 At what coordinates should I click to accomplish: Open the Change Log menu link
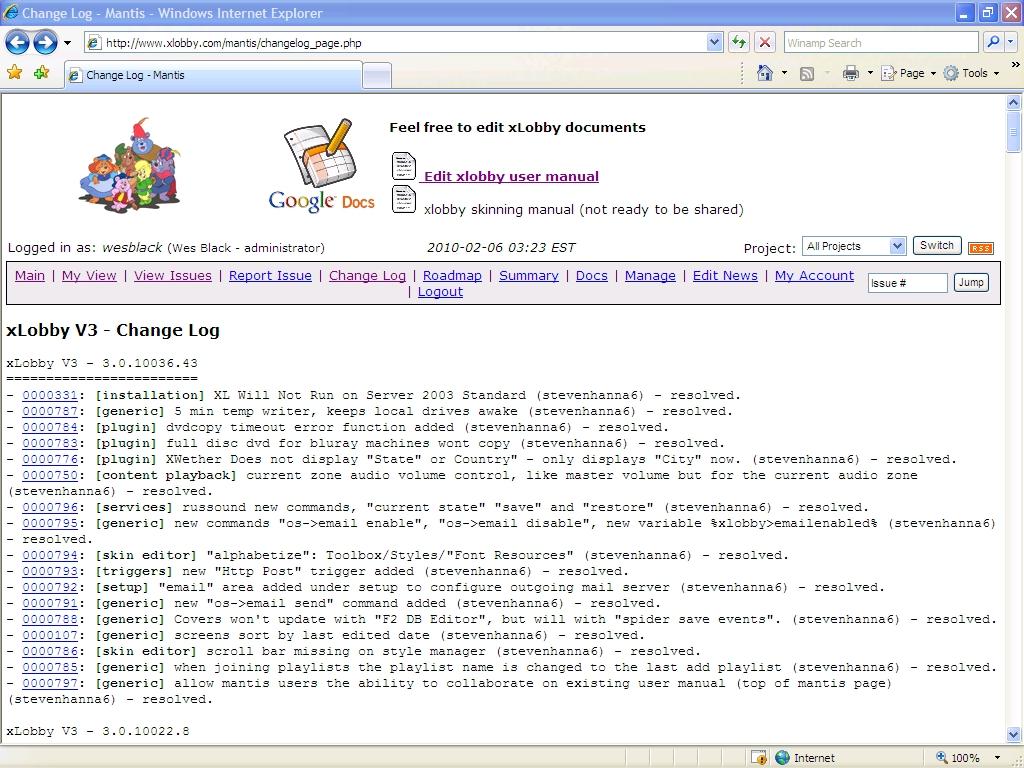(x=368, y=276)
